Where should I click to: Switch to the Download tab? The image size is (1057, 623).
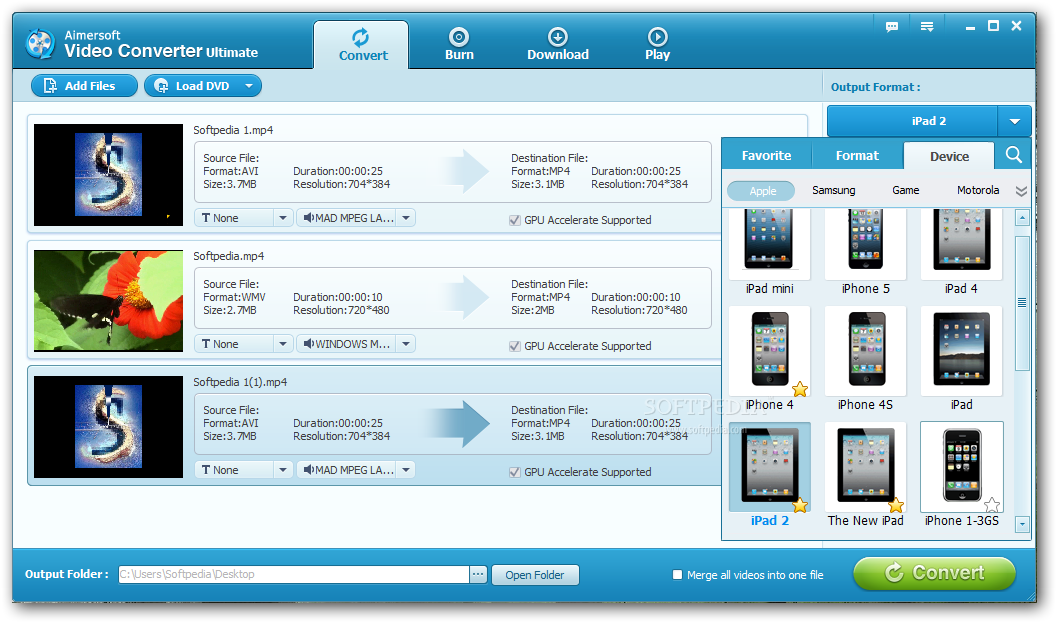tap(557, 42)
